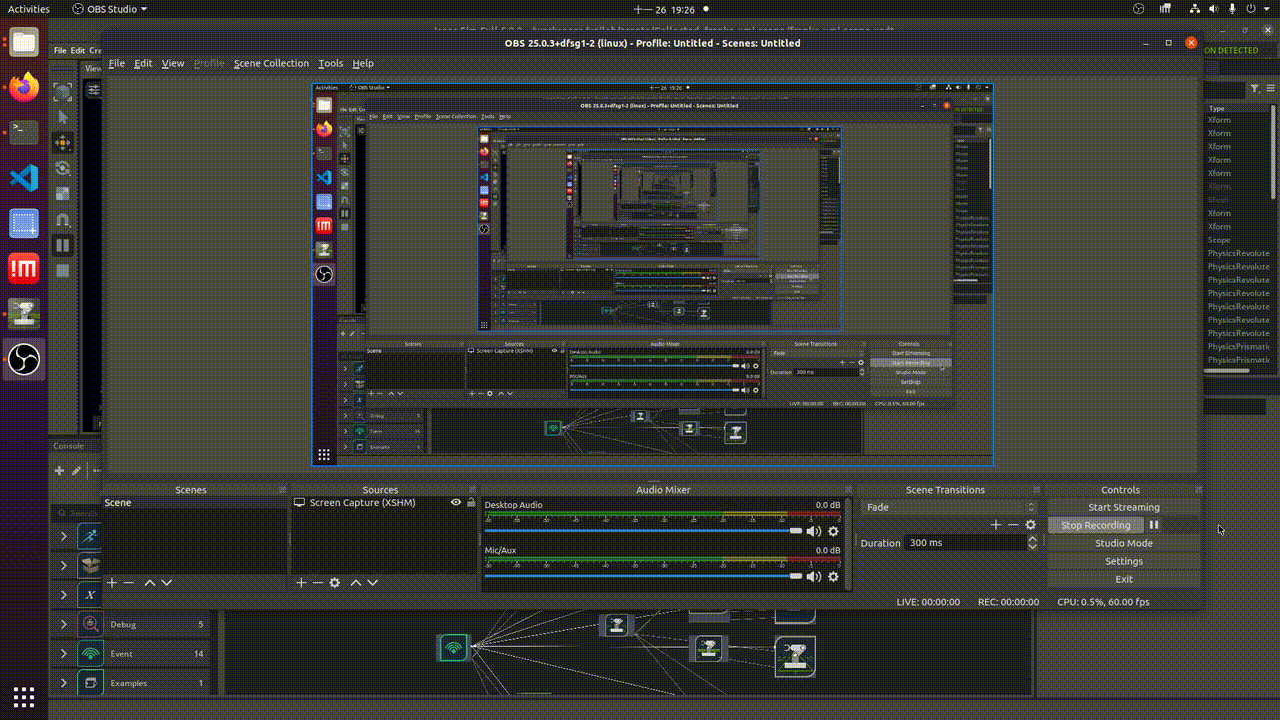
Task: Add a new scene with the plus icon
Action: (112, 583)
